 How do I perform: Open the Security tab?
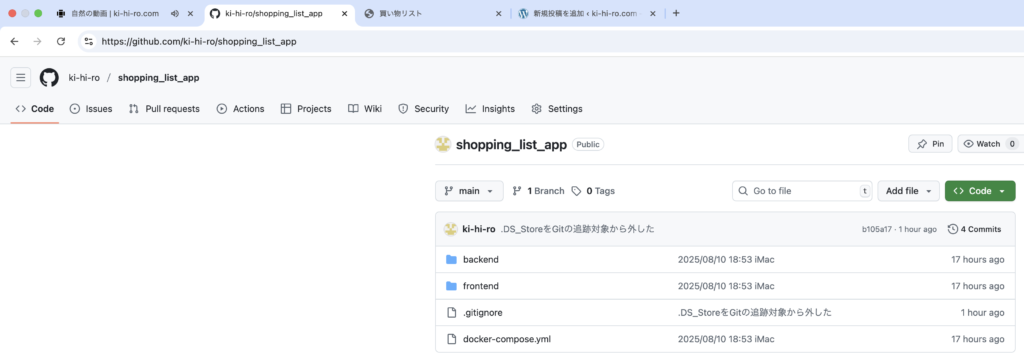click(x=423, y=109)
